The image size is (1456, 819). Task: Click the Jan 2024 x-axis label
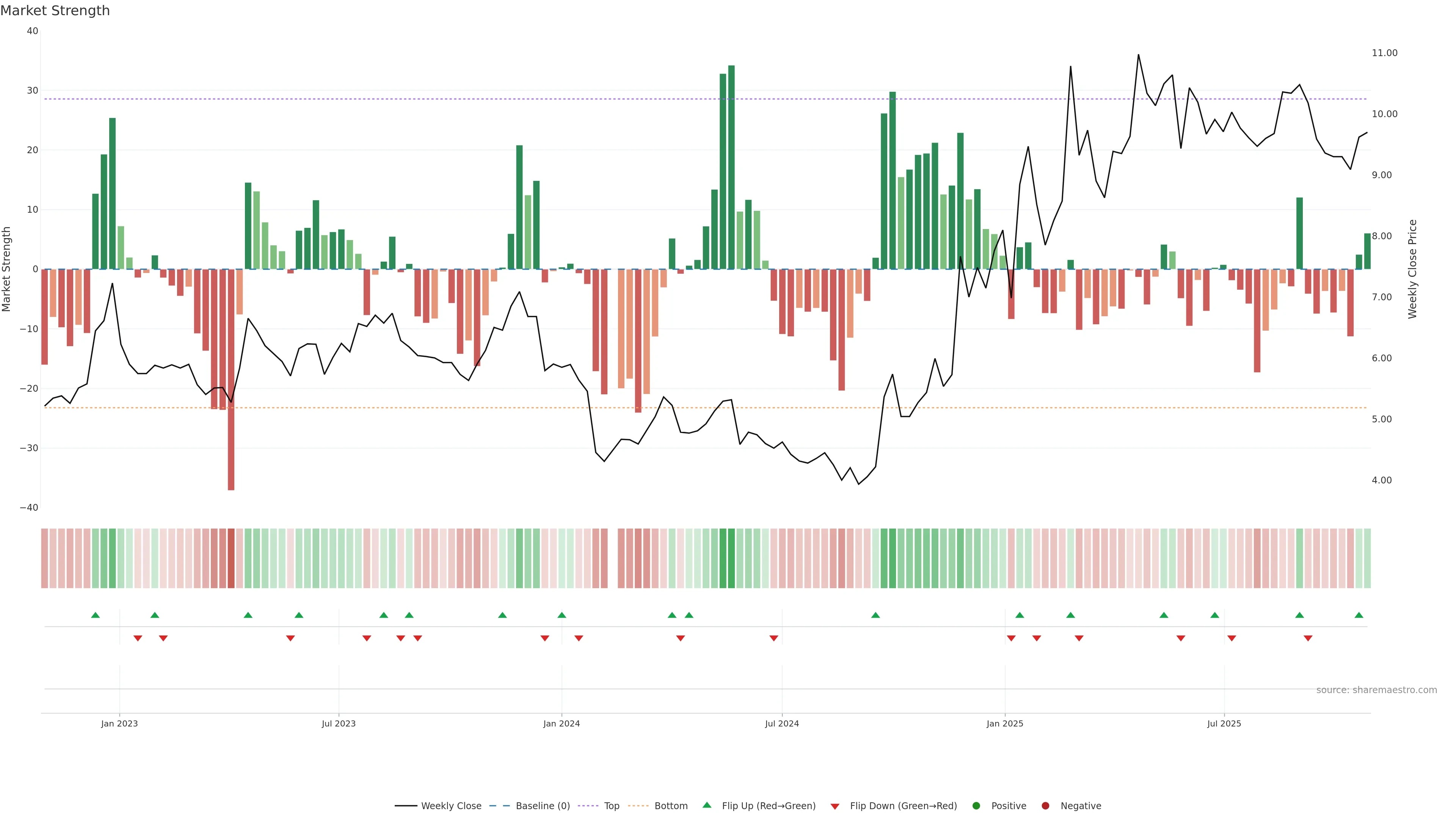pos(561,723)
